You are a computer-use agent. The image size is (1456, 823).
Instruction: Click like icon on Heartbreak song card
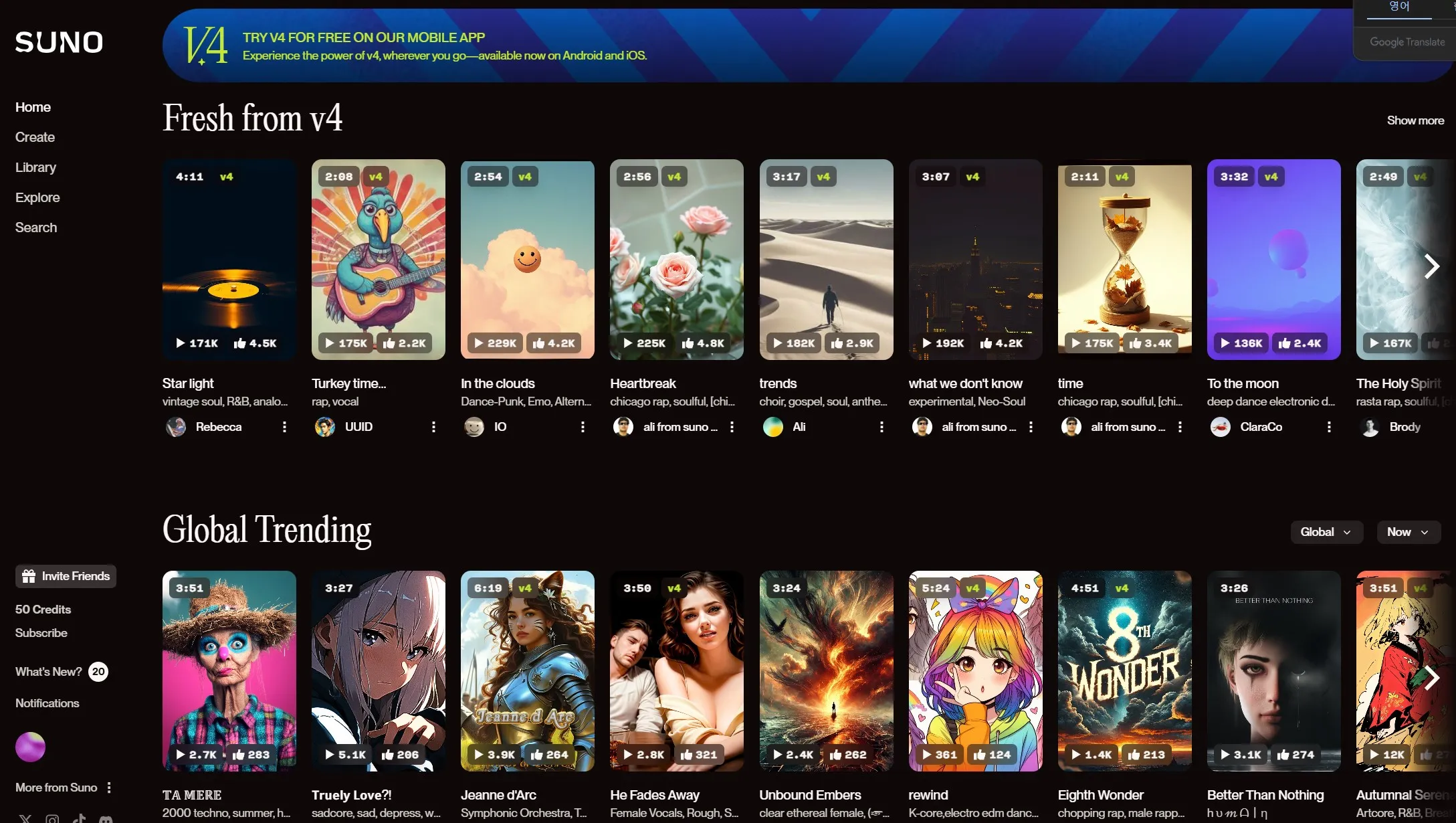tap(688, 343)
